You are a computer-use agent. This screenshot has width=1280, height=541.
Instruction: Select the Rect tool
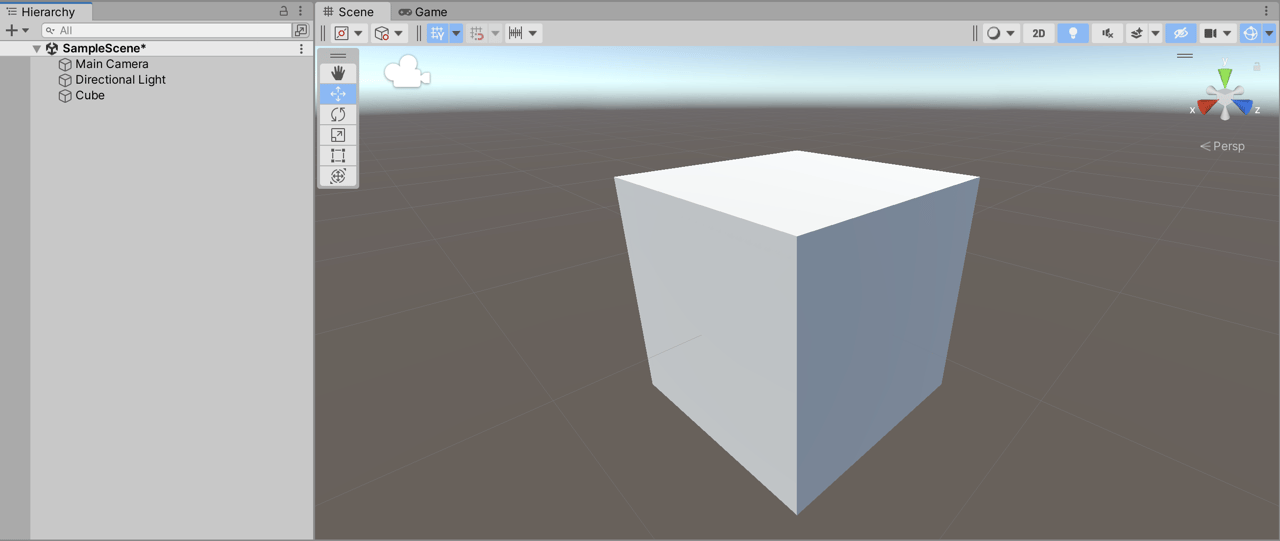coord(338,155)
